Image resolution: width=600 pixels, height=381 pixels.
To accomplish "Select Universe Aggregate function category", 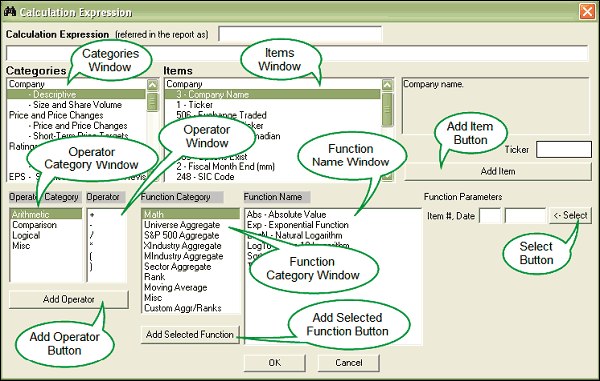I will 182,225.
